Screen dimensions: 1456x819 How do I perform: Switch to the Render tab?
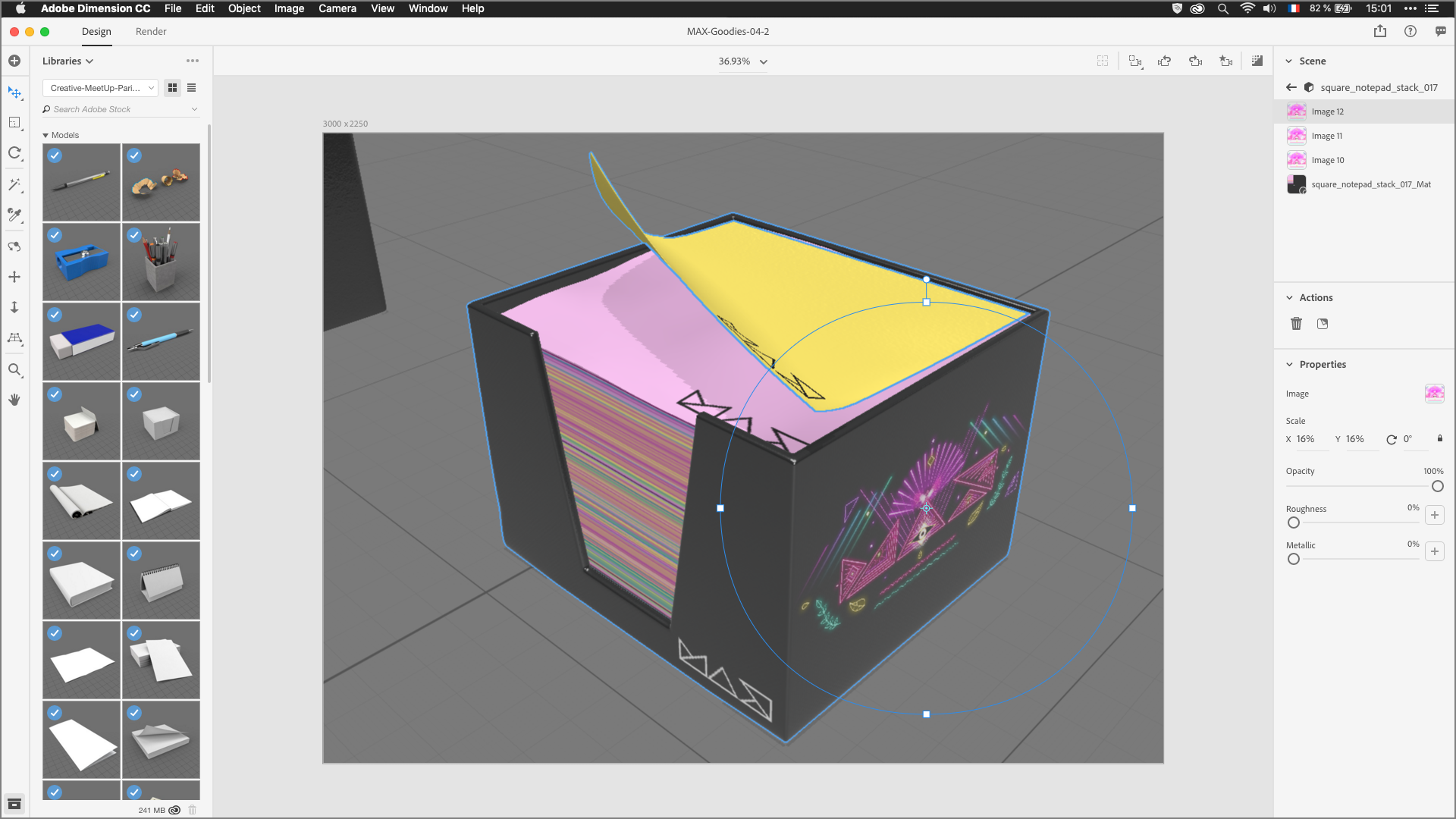(151, 31)
